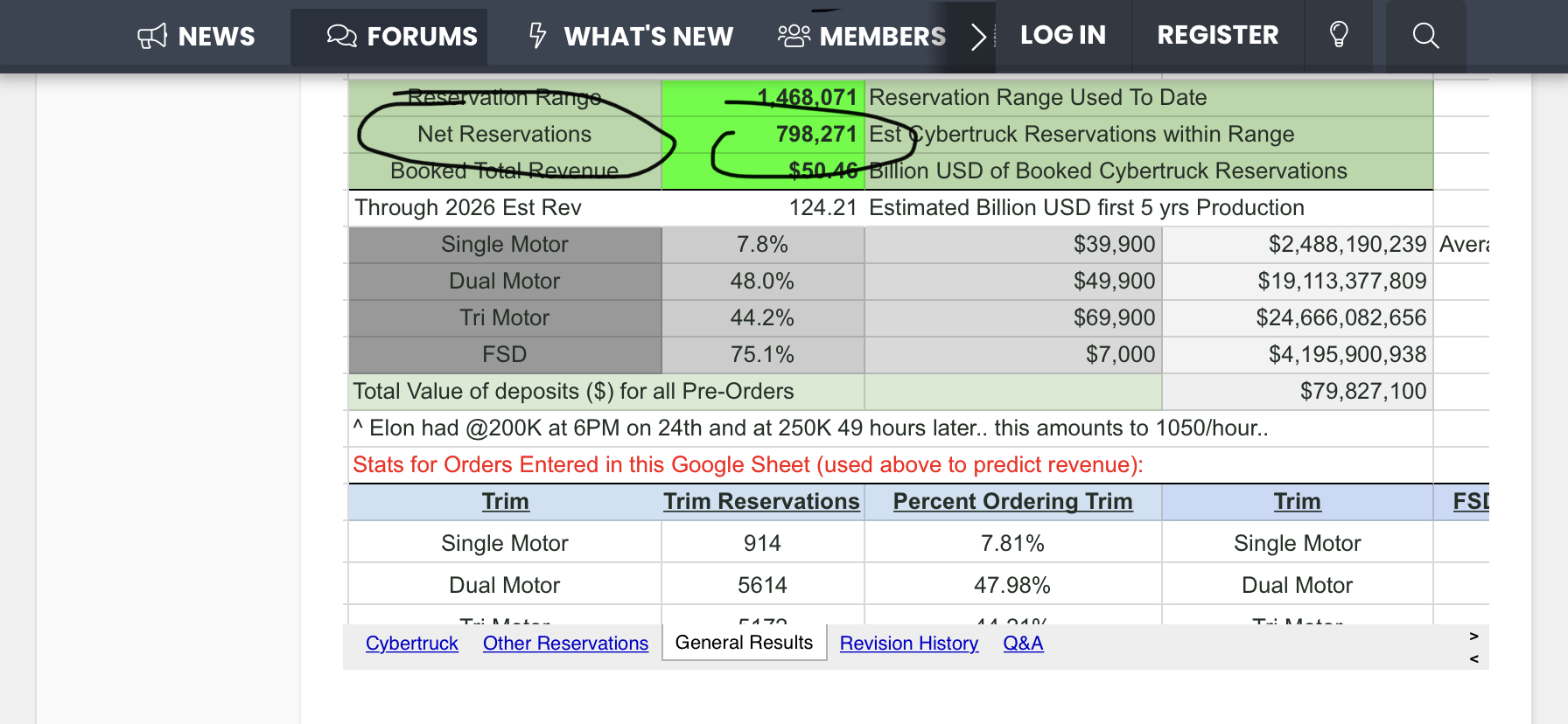
Task: Select the $49,900 price cell
Action: click(x=1013, y=282)
